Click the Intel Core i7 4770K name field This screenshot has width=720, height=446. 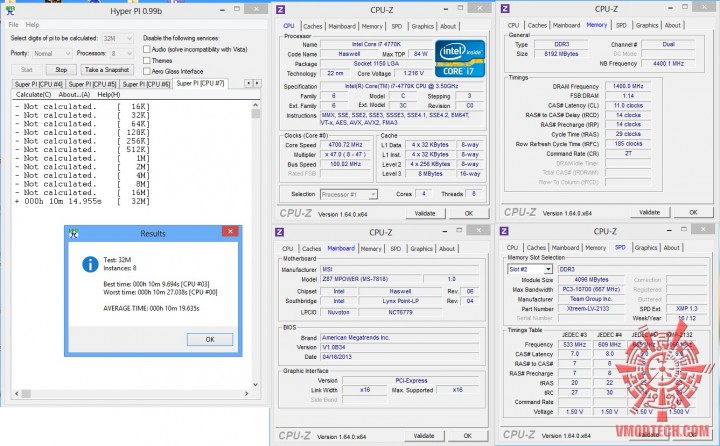tap(376, 44)
